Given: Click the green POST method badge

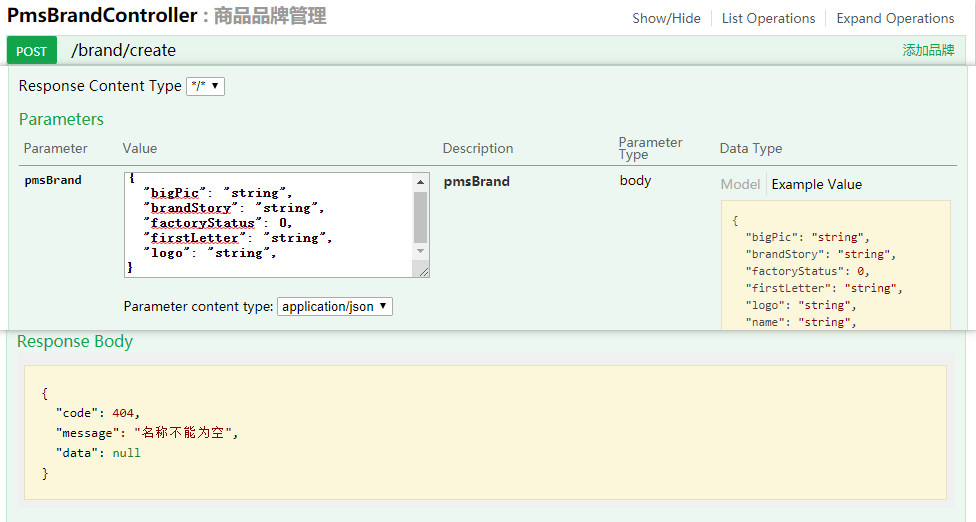Looking at the screenshot, I should coord(32,51).
